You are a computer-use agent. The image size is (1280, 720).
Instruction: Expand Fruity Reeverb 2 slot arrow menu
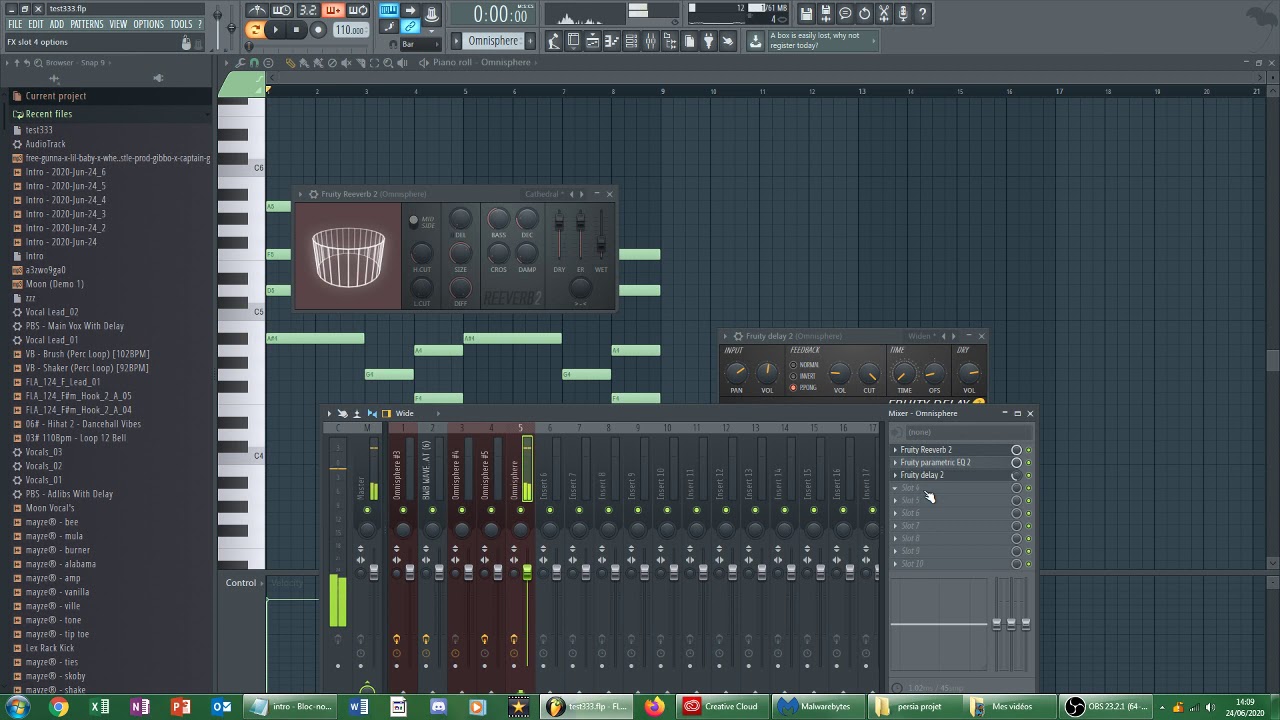point(895,450)
